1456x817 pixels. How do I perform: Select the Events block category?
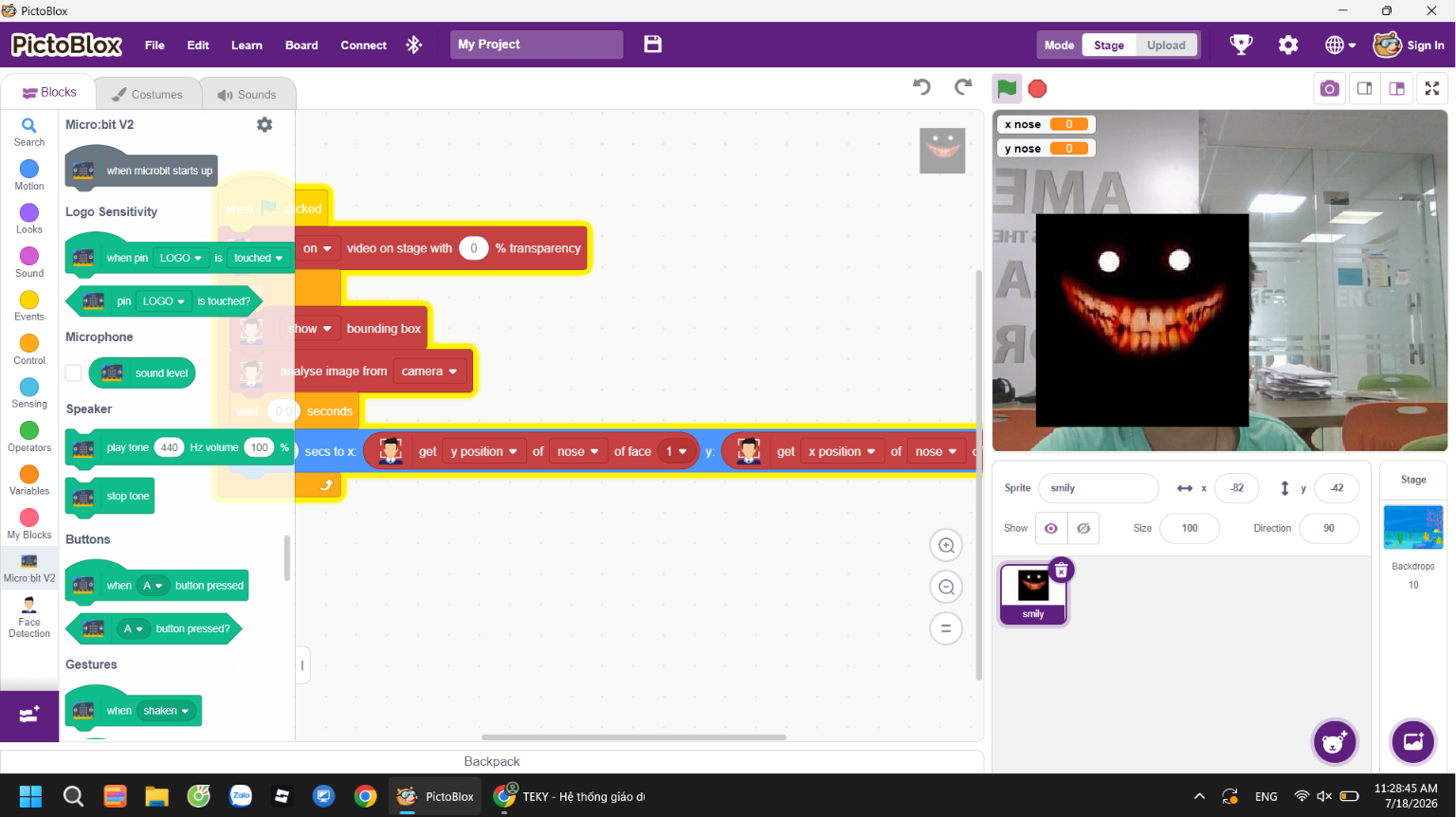pos(29,305)
